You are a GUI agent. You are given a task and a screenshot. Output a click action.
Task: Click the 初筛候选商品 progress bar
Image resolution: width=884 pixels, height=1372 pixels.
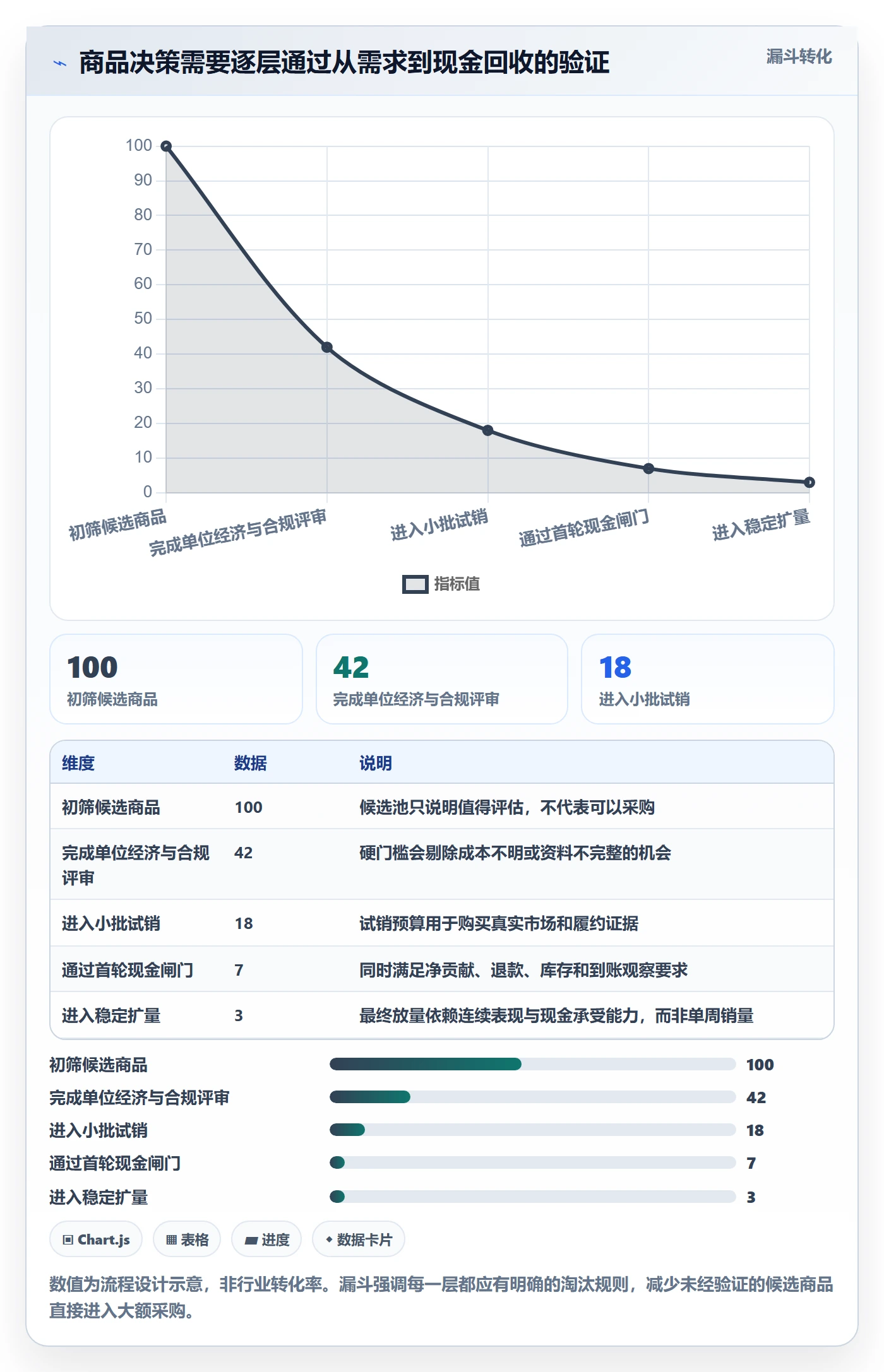pos(533,1064)
